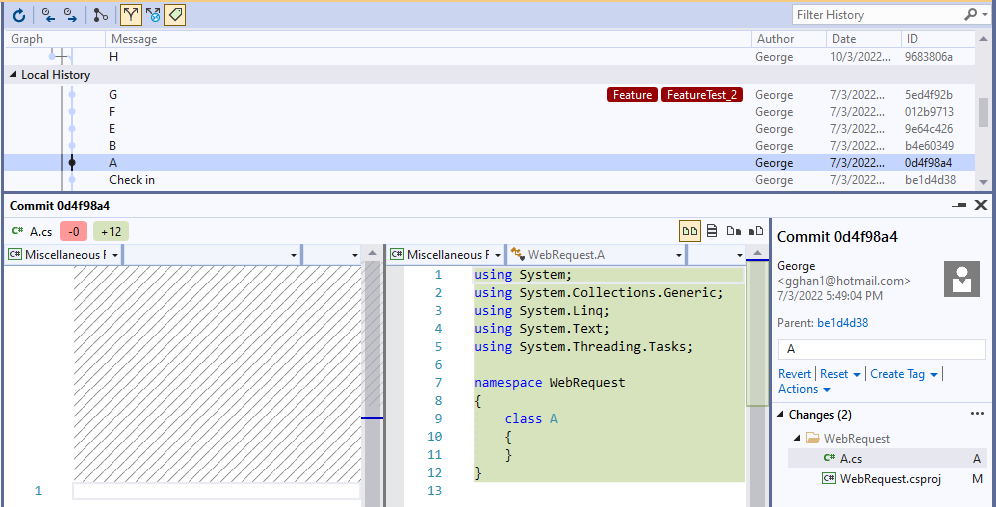The image size is (996, 507).
Task: Select WebRequest.csproj in Changes list
Action: click(x=890, y=479)
